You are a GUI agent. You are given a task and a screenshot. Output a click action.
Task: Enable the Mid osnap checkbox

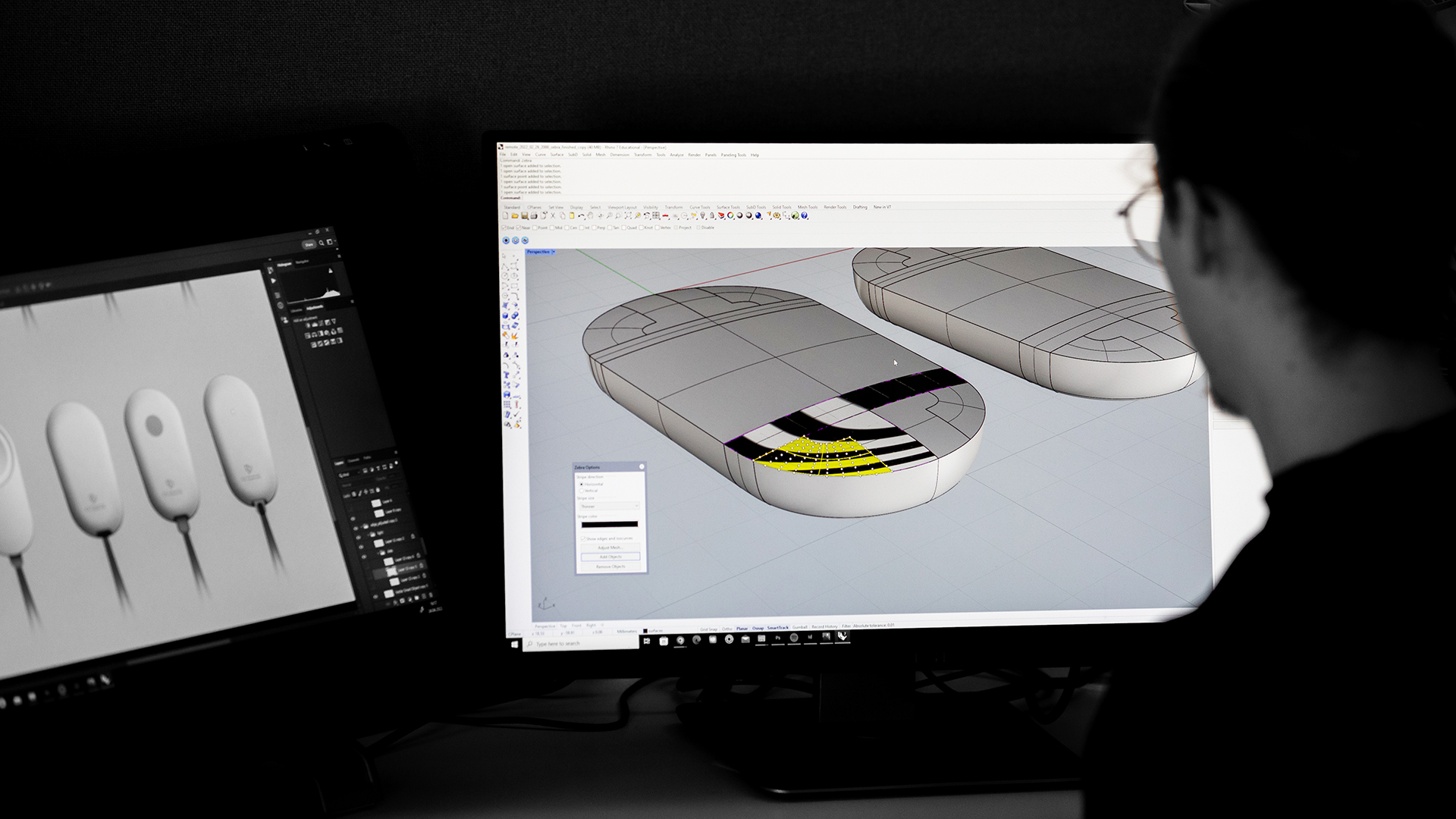551,227
